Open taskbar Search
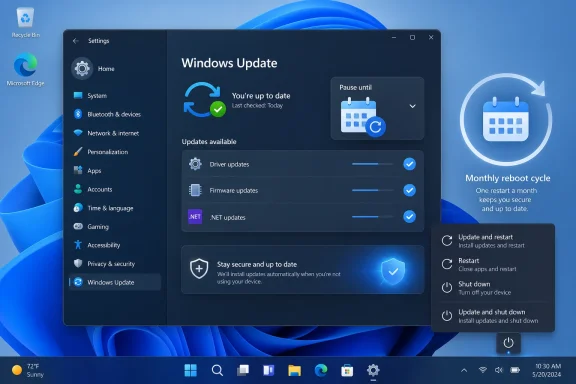Viewport: 576px width, 384px height. (x=217, y=370)
